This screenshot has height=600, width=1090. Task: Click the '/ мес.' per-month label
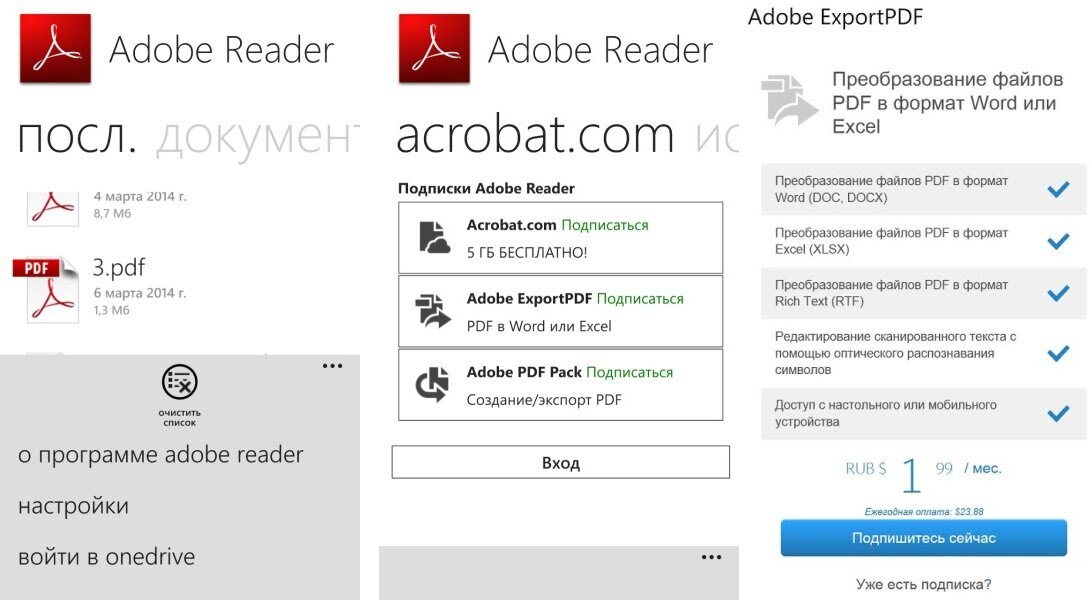pos(982,469)
